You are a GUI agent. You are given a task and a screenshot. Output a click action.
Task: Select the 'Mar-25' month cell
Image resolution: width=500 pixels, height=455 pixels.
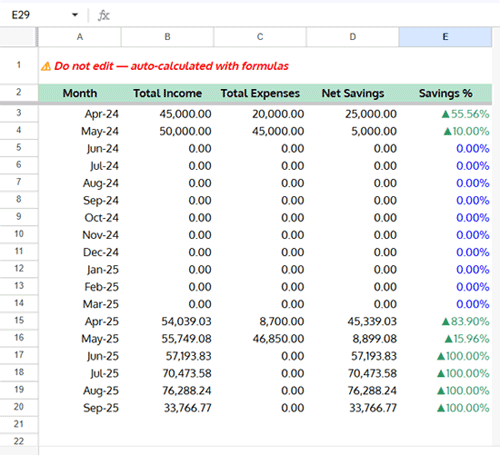click(x=80, y=304)
